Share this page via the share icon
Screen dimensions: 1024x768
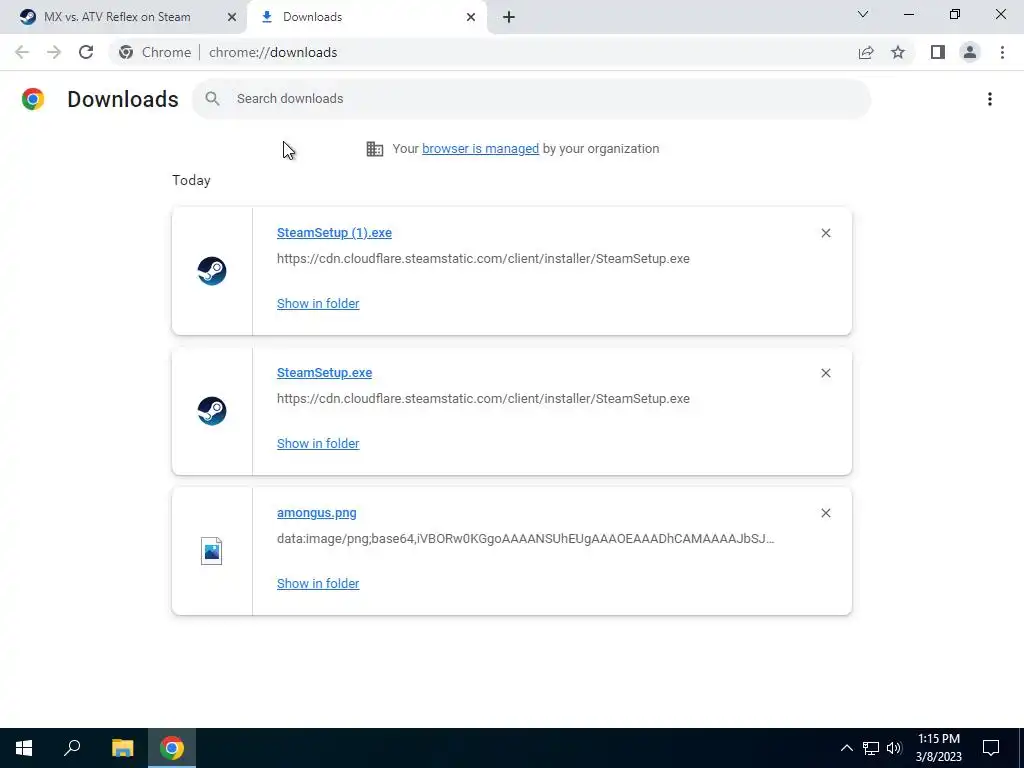tap(866, 52)
